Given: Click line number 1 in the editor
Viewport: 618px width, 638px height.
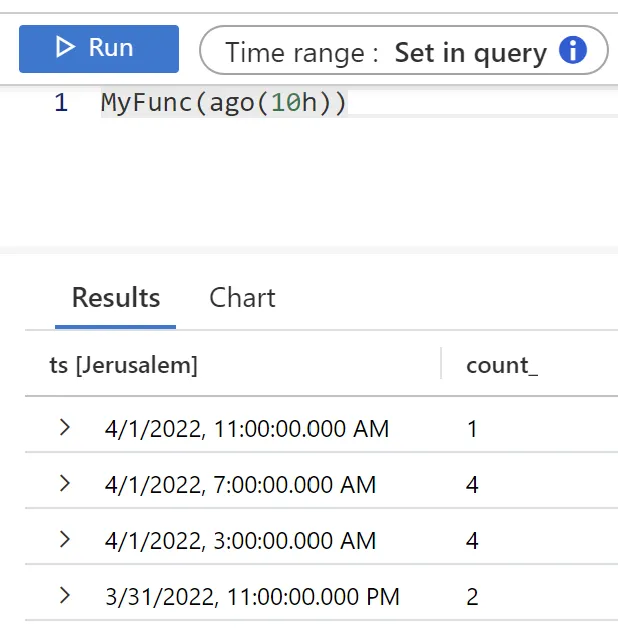Looking at the screenshot, I should [x=61, y=103].
